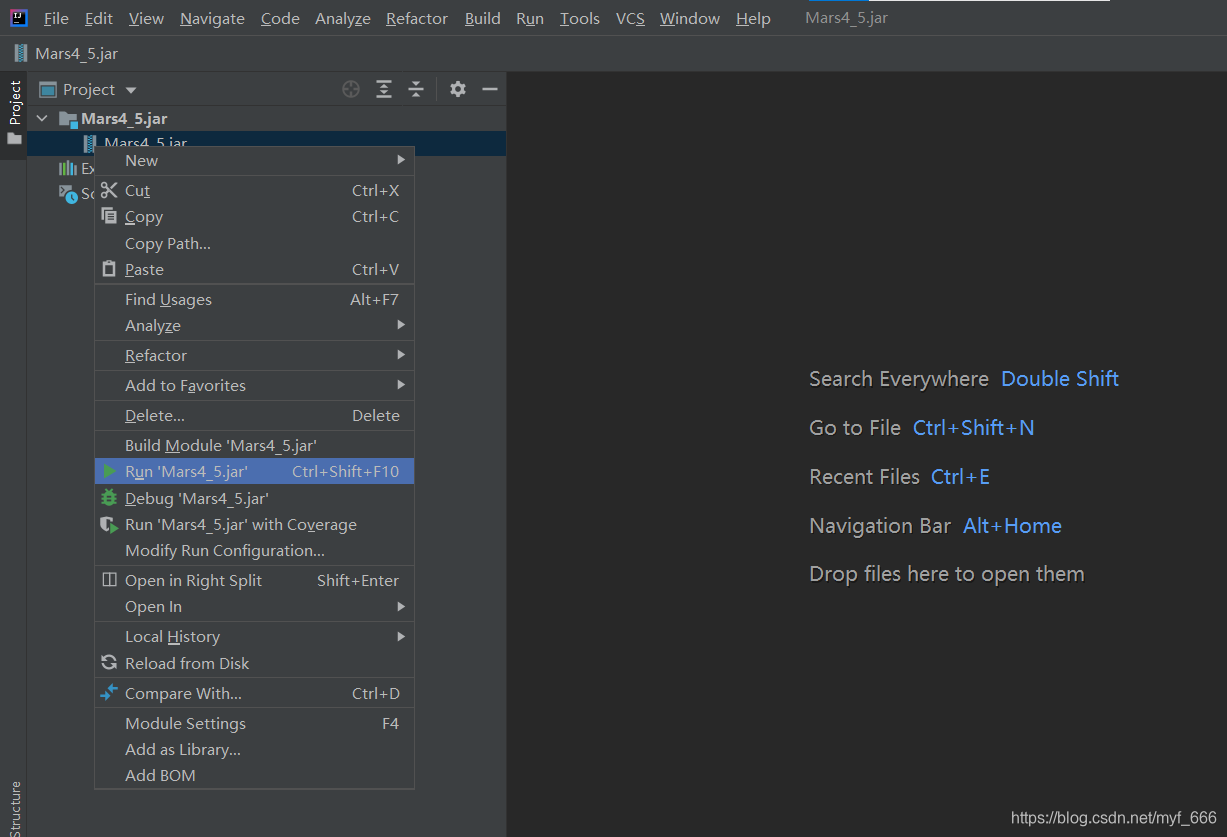
Task: Click the Copy icon in context menu
Action: pyautogui.click(x=109, y=216)
